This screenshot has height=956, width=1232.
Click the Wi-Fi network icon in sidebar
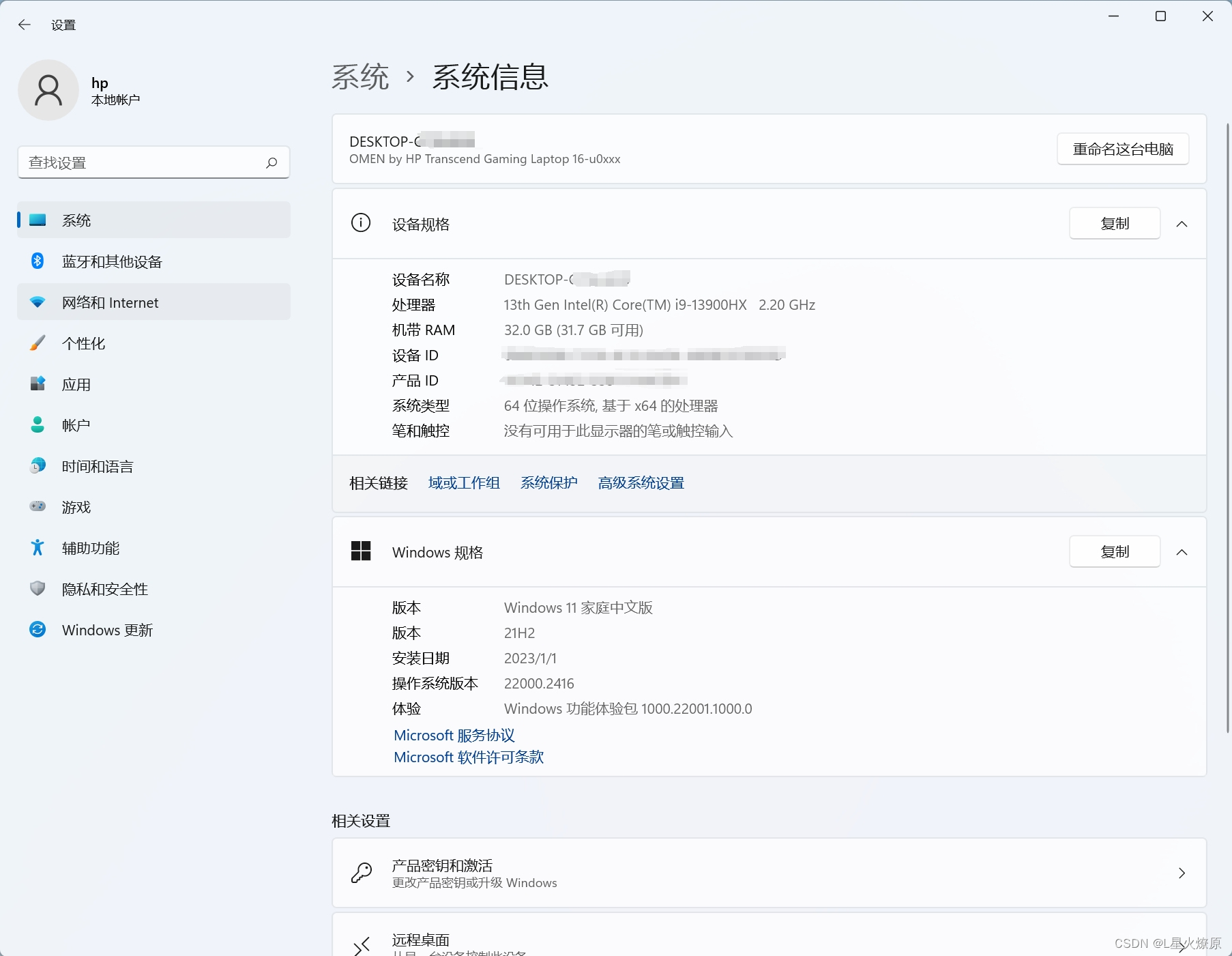click(38, 302)
